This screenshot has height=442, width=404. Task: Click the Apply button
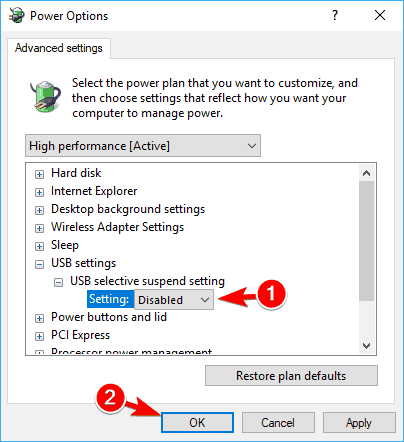tap(359, 423)
